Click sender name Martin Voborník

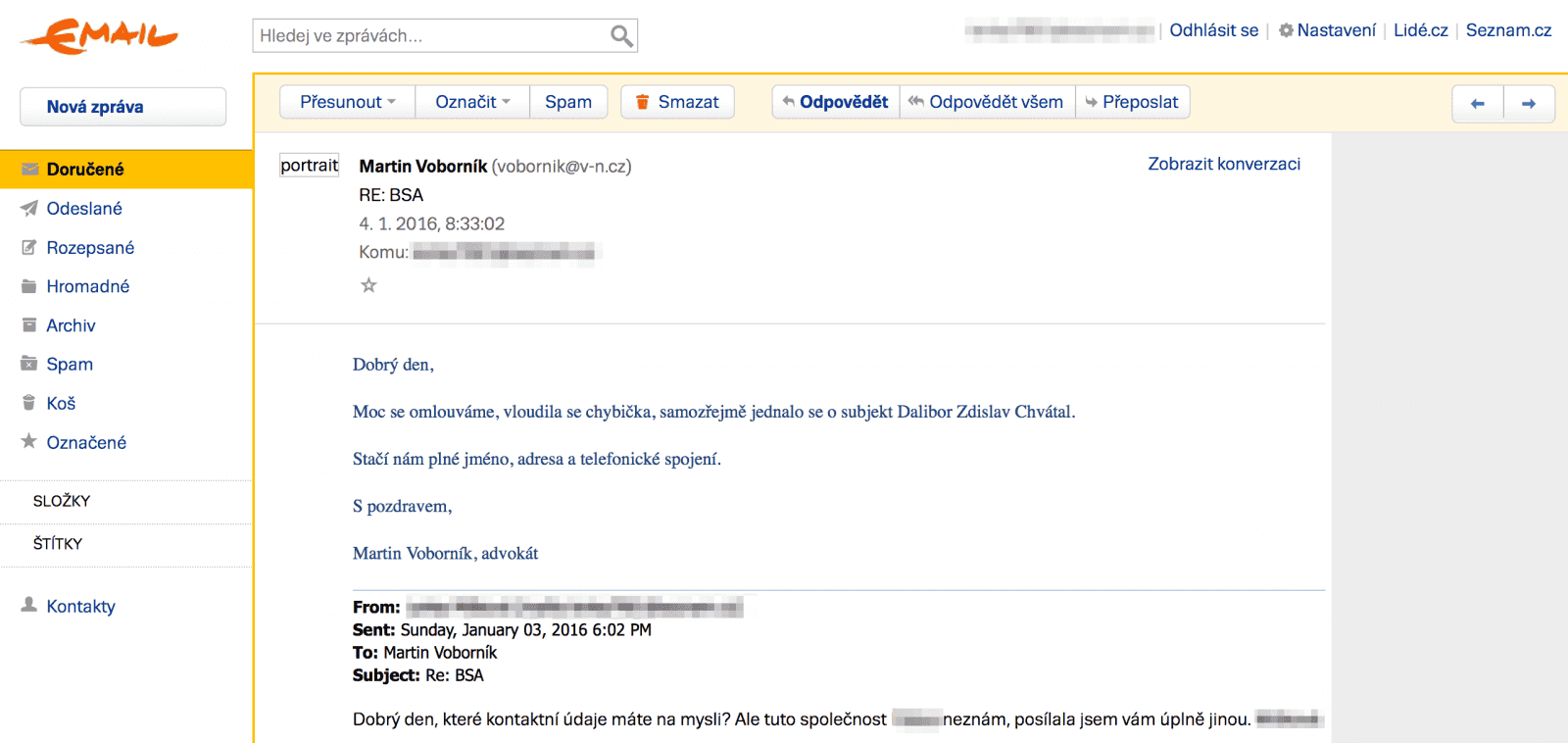423,167
